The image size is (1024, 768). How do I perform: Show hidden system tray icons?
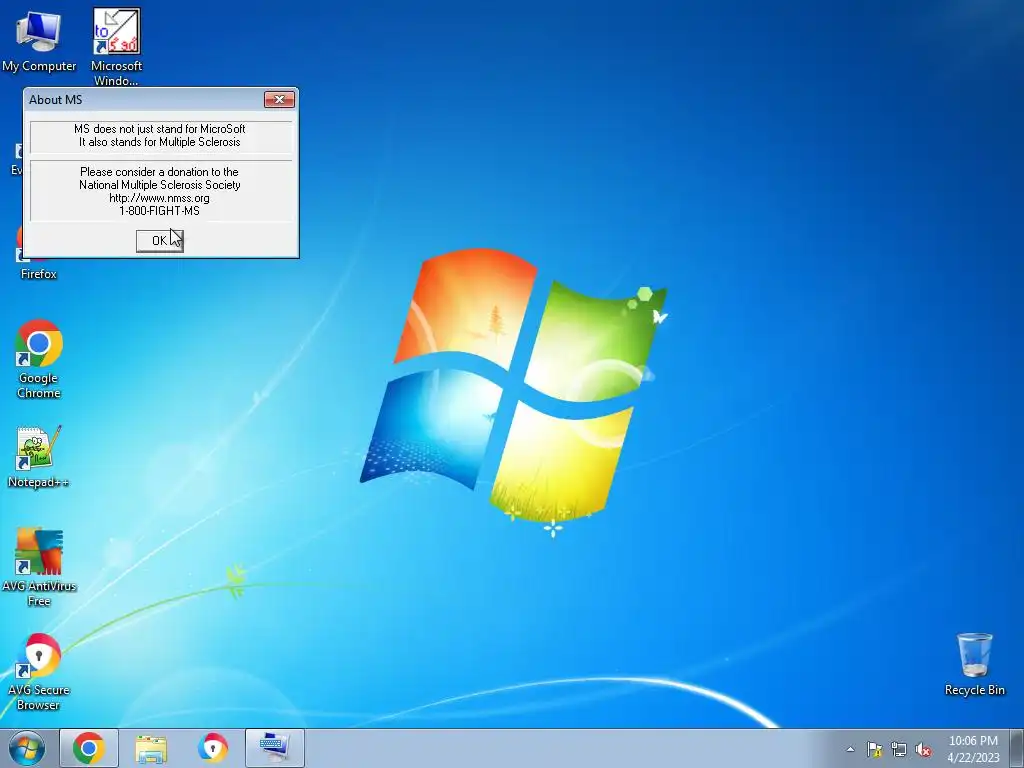point(850,749)
